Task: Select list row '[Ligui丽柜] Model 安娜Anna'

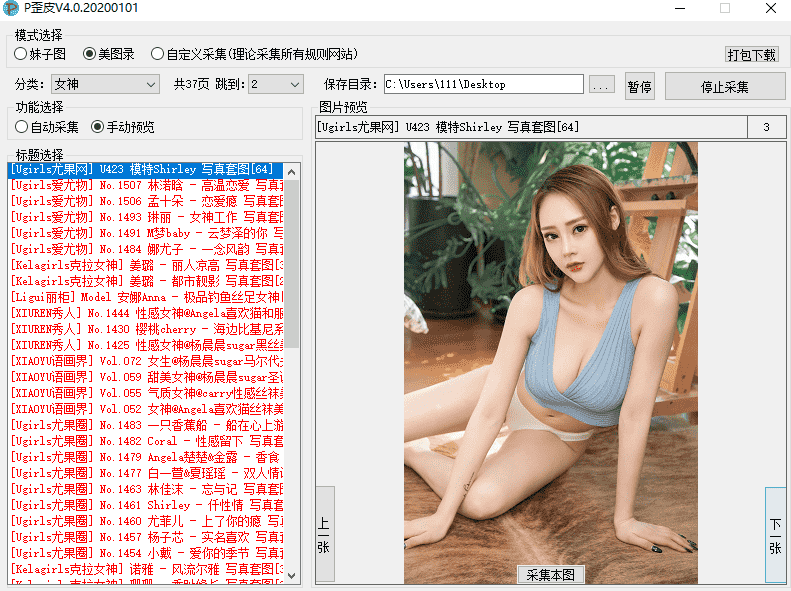Action: click(x=146, y=298)
